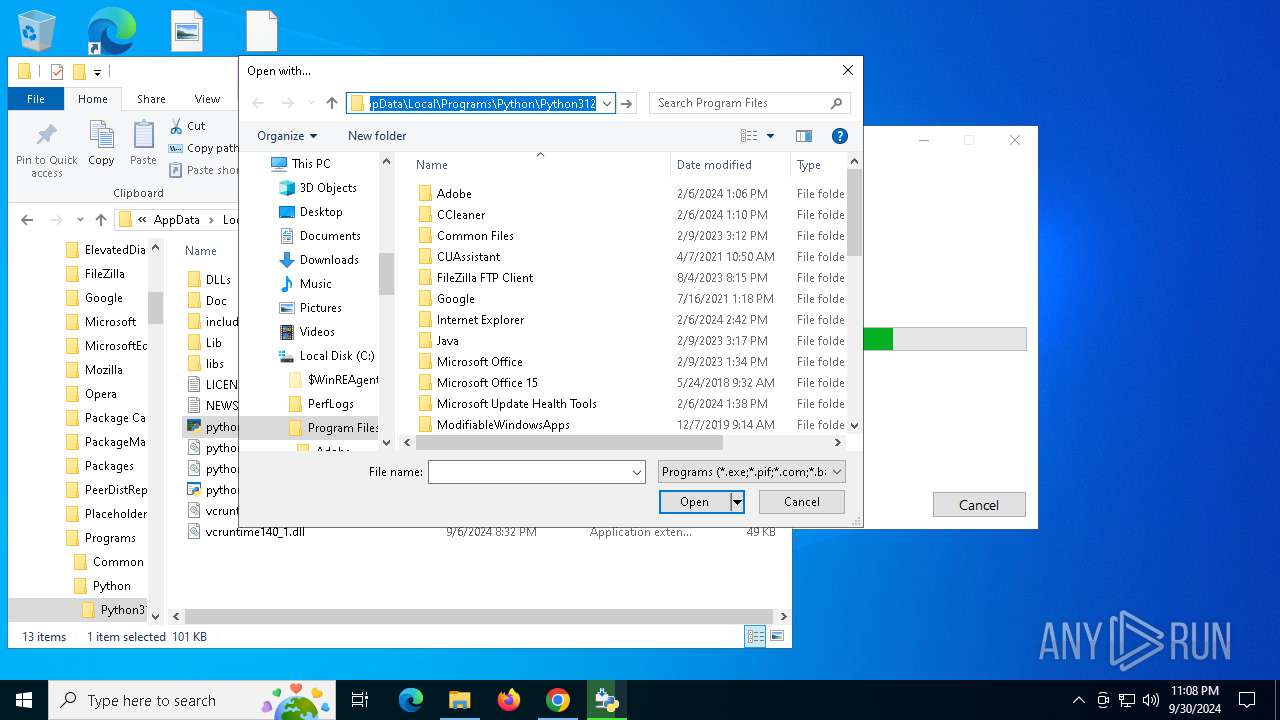Click the Go arrow next to address bar
The image size is (1280, 720).
627,103
